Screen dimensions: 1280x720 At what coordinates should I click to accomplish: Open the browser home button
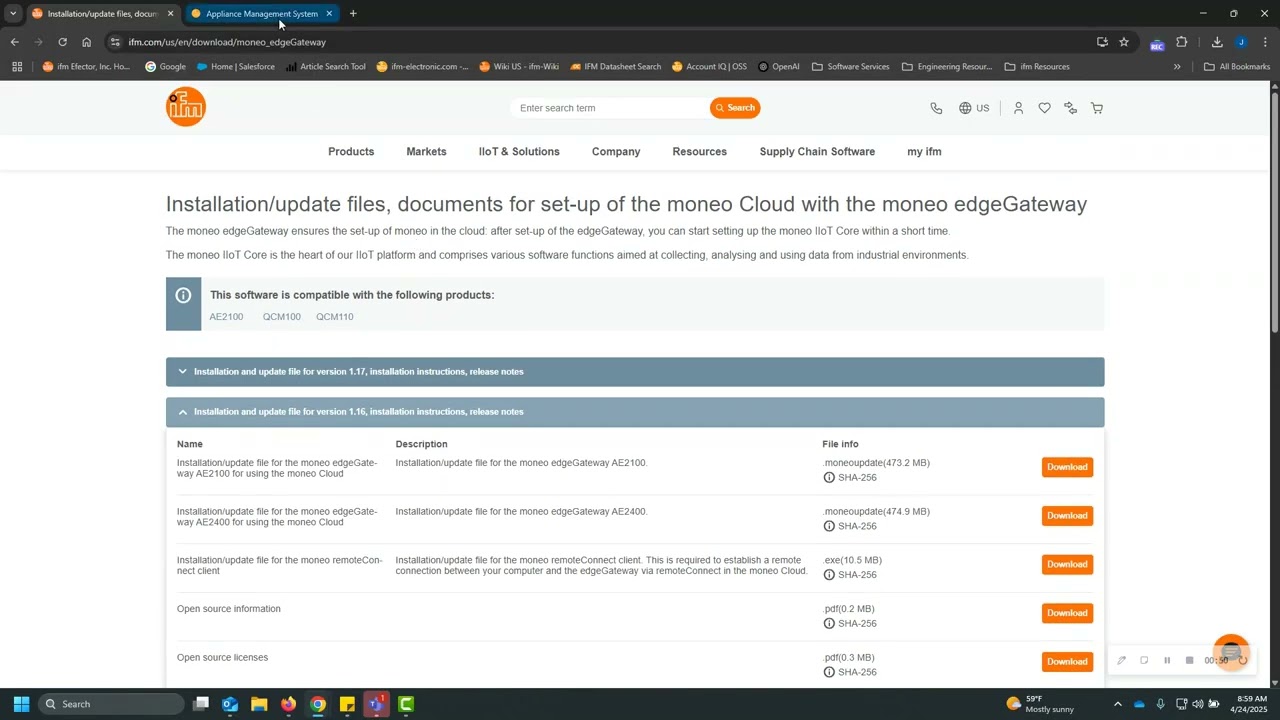pyautogui.click(x=86, y=42)
